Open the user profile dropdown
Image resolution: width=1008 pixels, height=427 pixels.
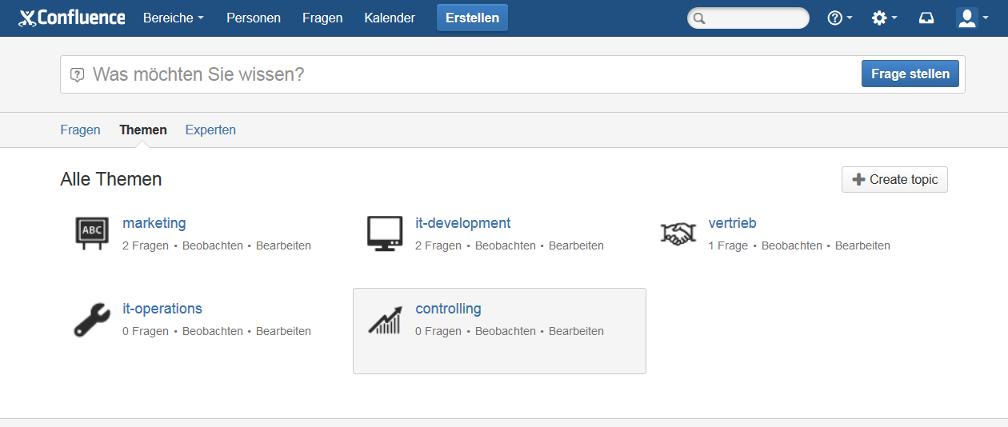coord(972,18)
